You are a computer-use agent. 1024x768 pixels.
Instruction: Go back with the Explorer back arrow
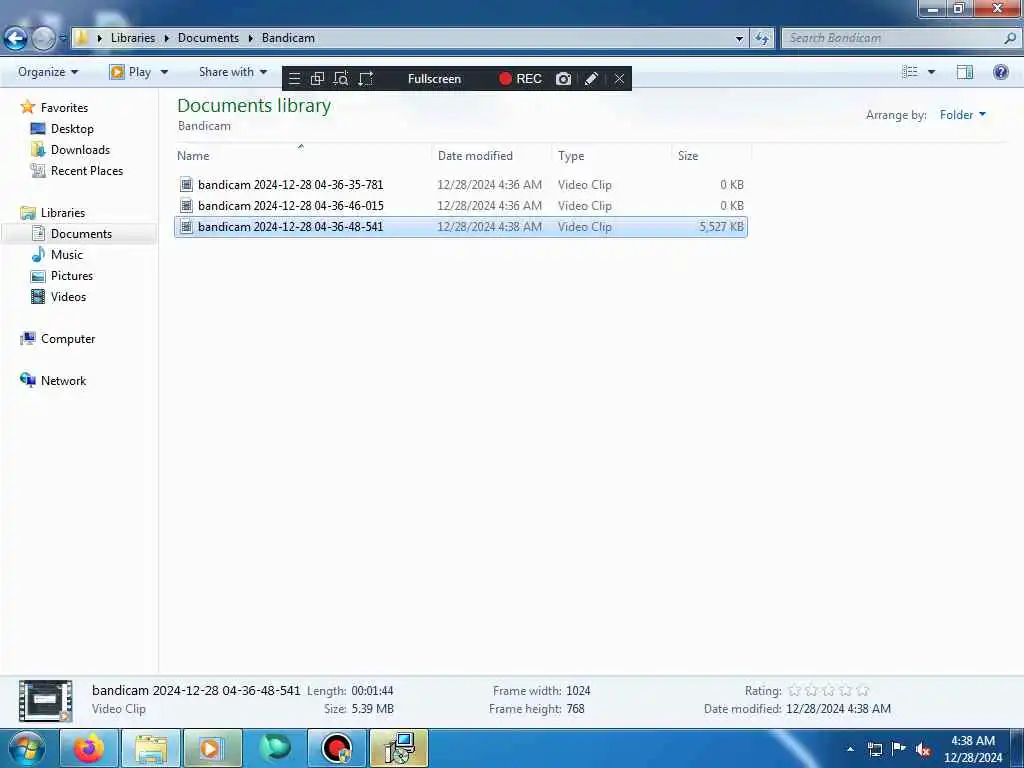coord(15,39)
